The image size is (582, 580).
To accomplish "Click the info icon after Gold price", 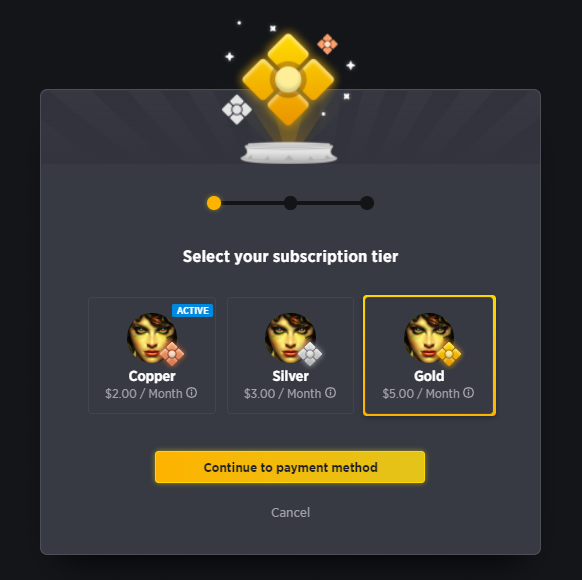I will pyautogui.click(x=468, y=393).
